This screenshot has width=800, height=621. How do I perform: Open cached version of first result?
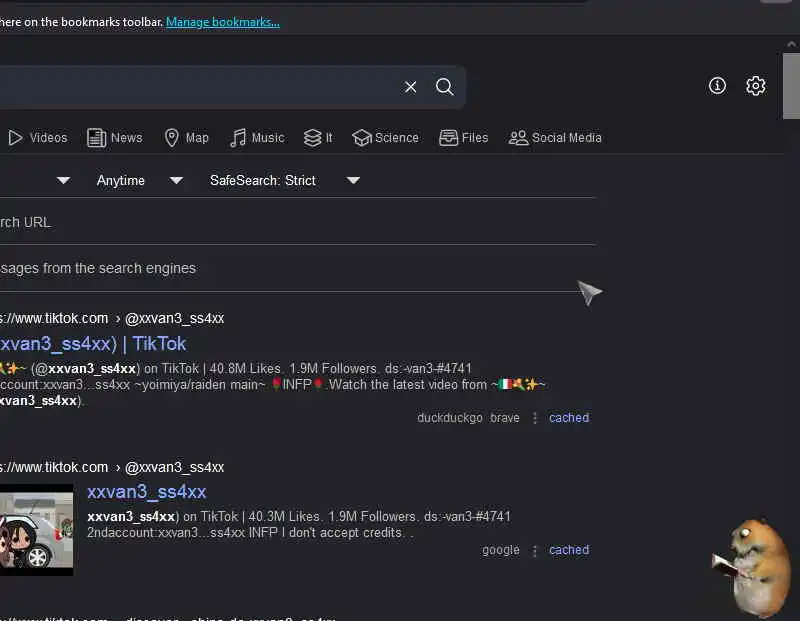click(x=569, y=418)
